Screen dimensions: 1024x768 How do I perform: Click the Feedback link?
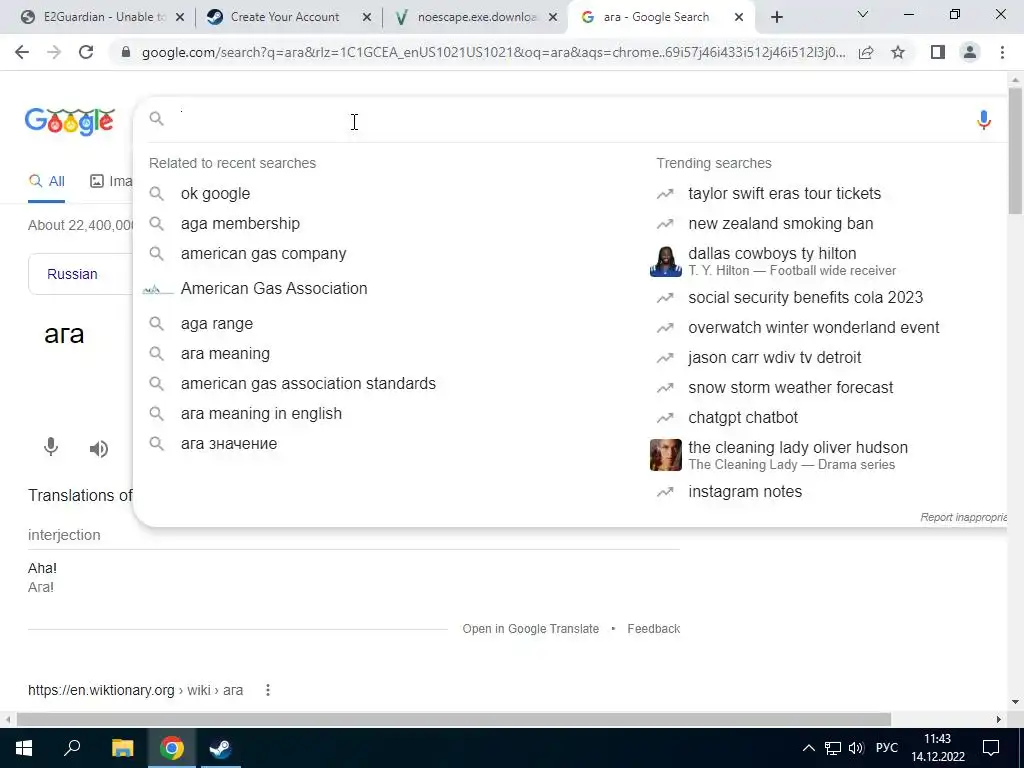[x=654, y=628]
